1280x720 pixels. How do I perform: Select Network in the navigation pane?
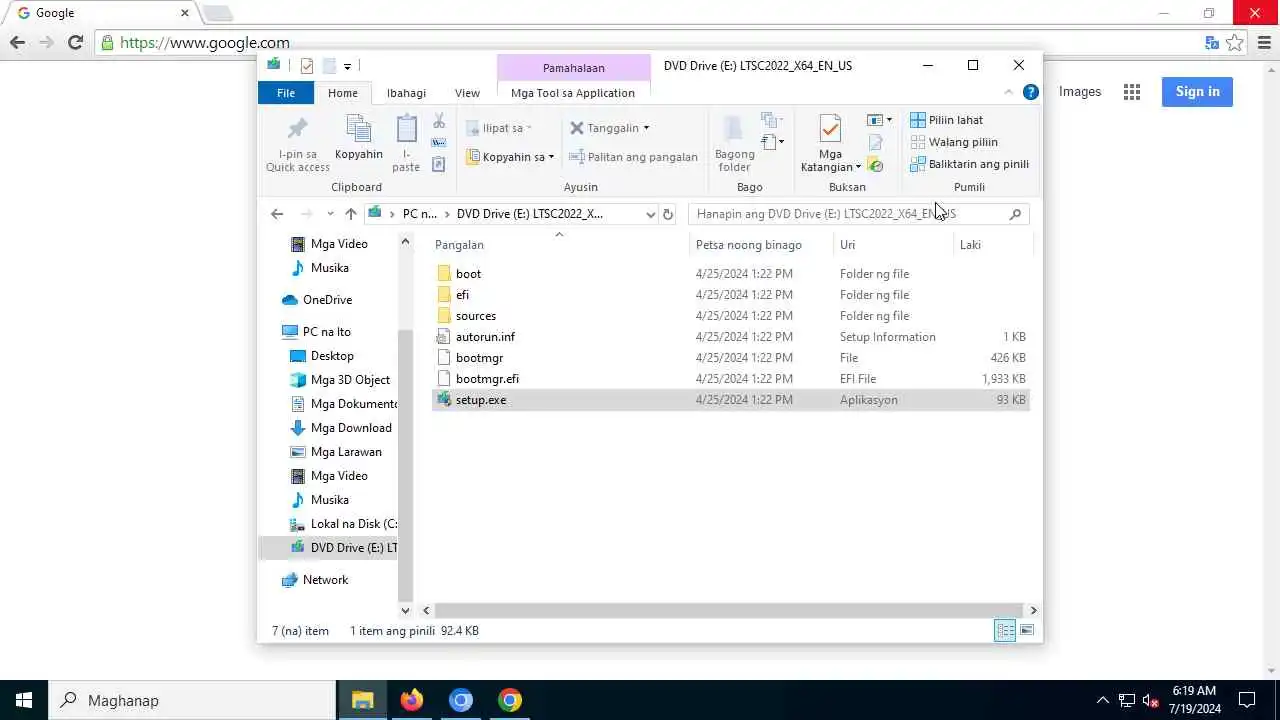click(x=315, y=580)
